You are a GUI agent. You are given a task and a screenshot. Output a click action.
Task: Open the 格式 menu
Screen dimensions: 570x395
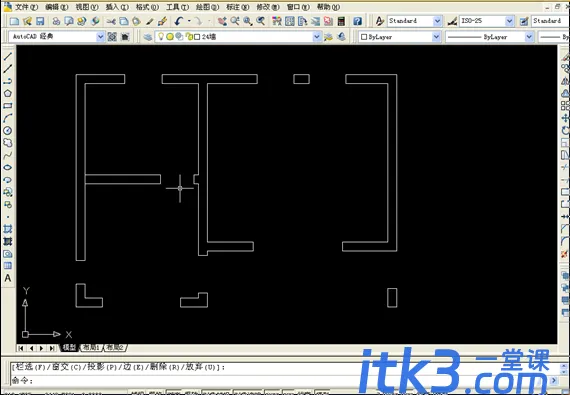[147, 7]
